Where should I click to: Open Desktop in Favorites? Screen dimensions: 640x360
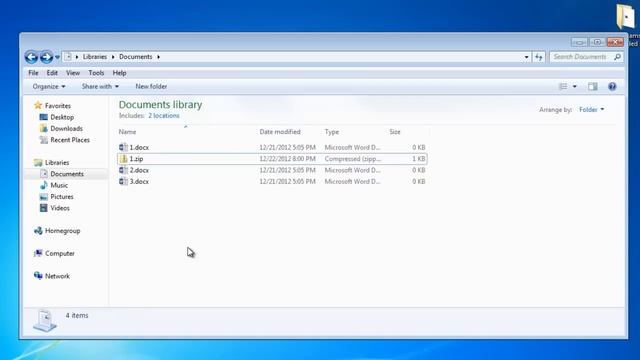point(62,117)
